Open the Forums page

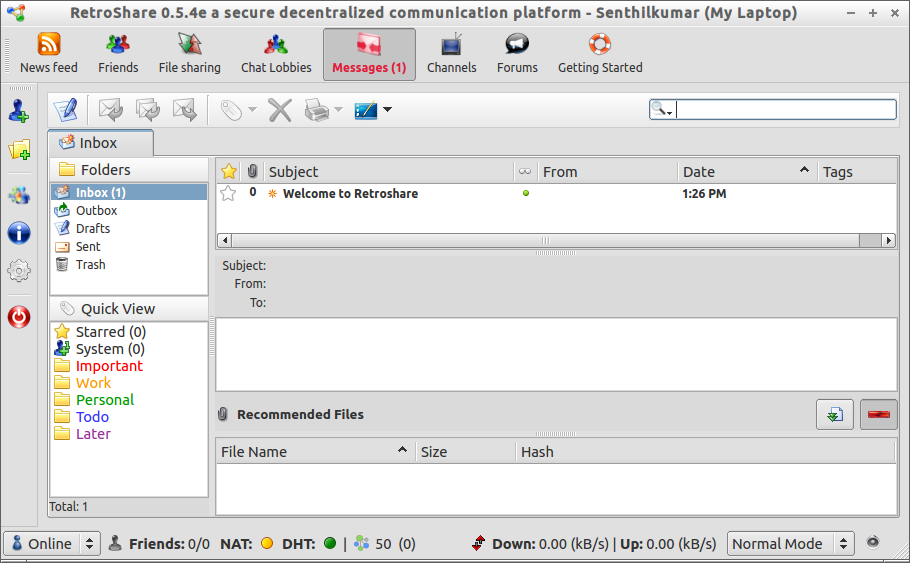[x=517, y=55]
